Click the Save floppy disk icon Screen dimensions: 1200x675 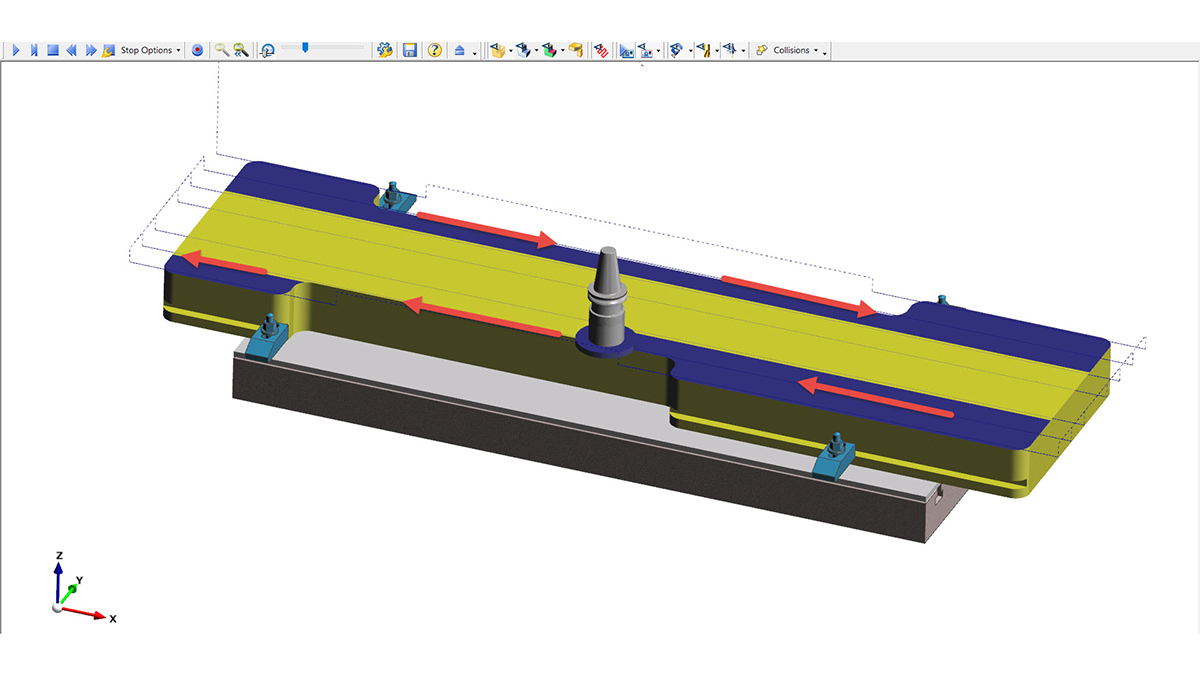410,50
